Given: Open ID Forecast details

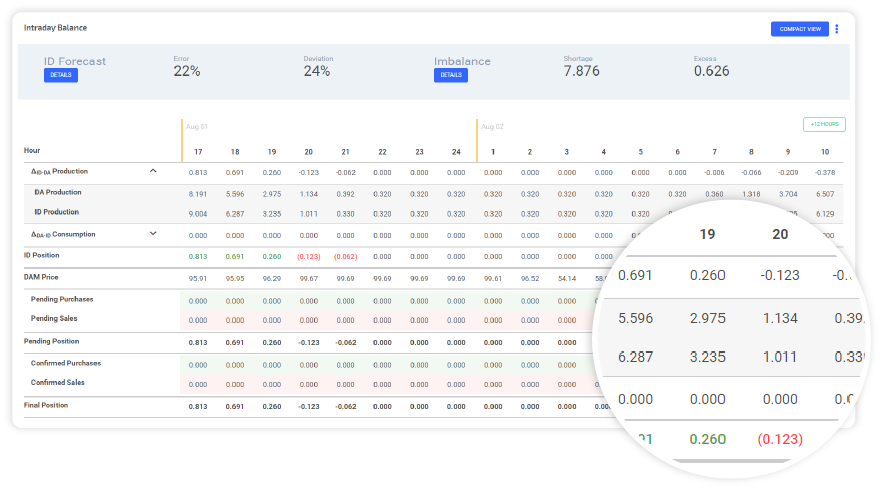Looking at the screenshot, I should (x=60, y=75).
